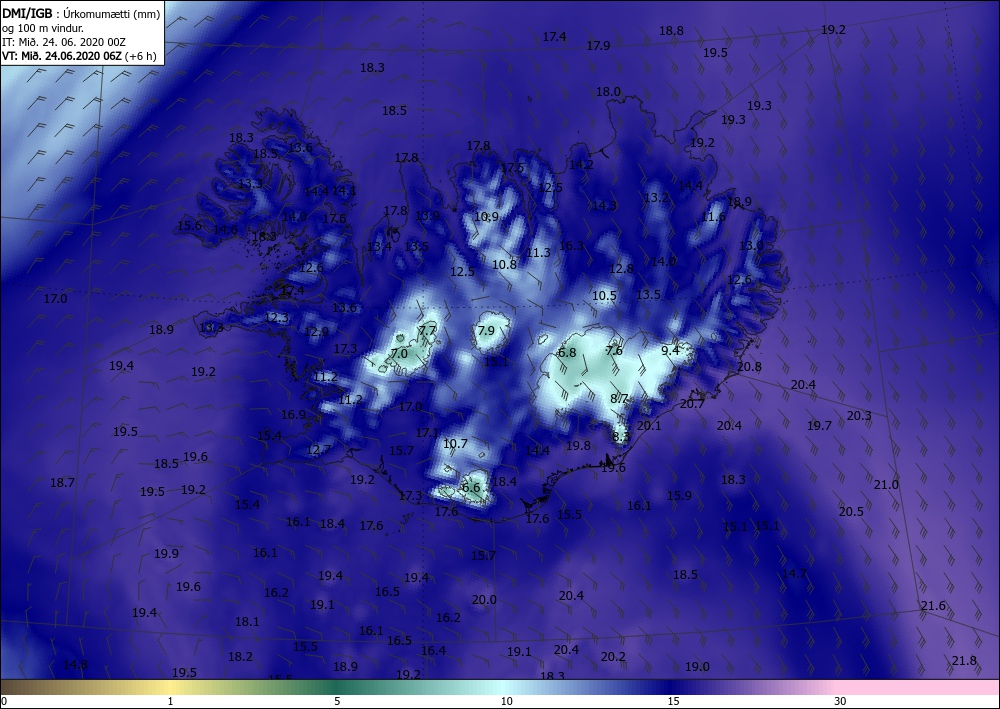Click the 9.4 value on the glacier

pyautogui.click(x=670, y=350)
